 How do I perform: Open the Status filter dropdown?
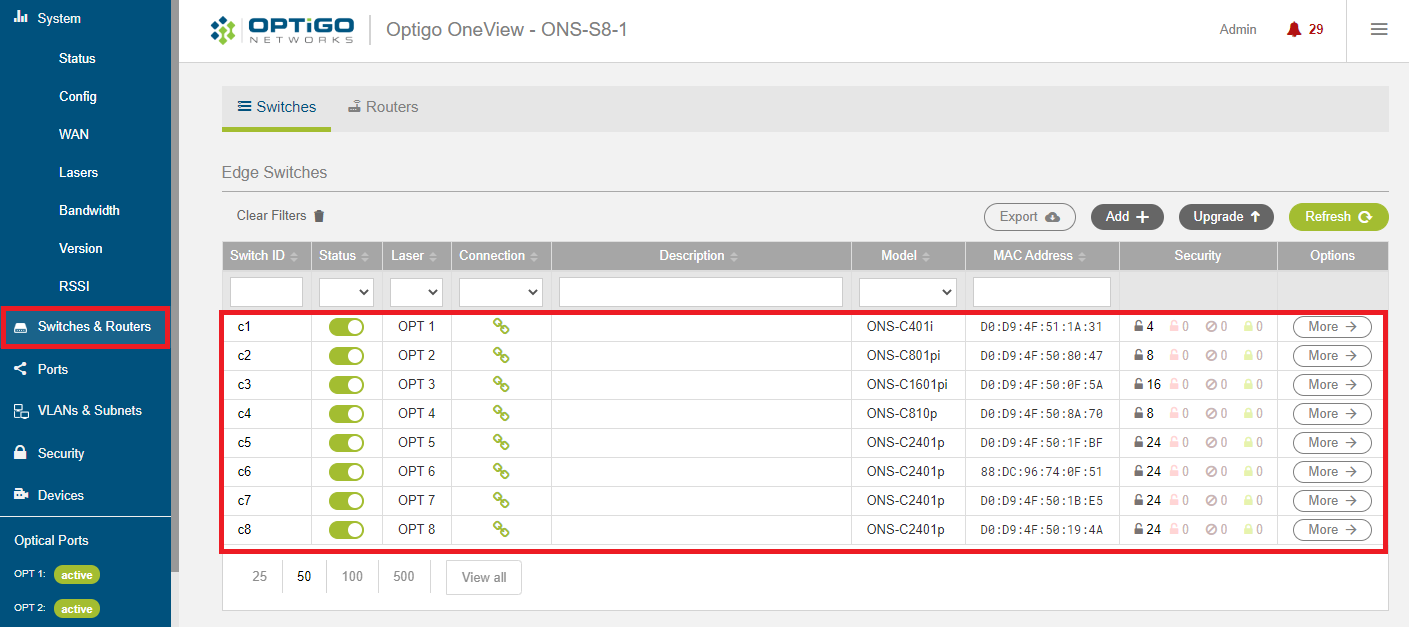[345, 291]
